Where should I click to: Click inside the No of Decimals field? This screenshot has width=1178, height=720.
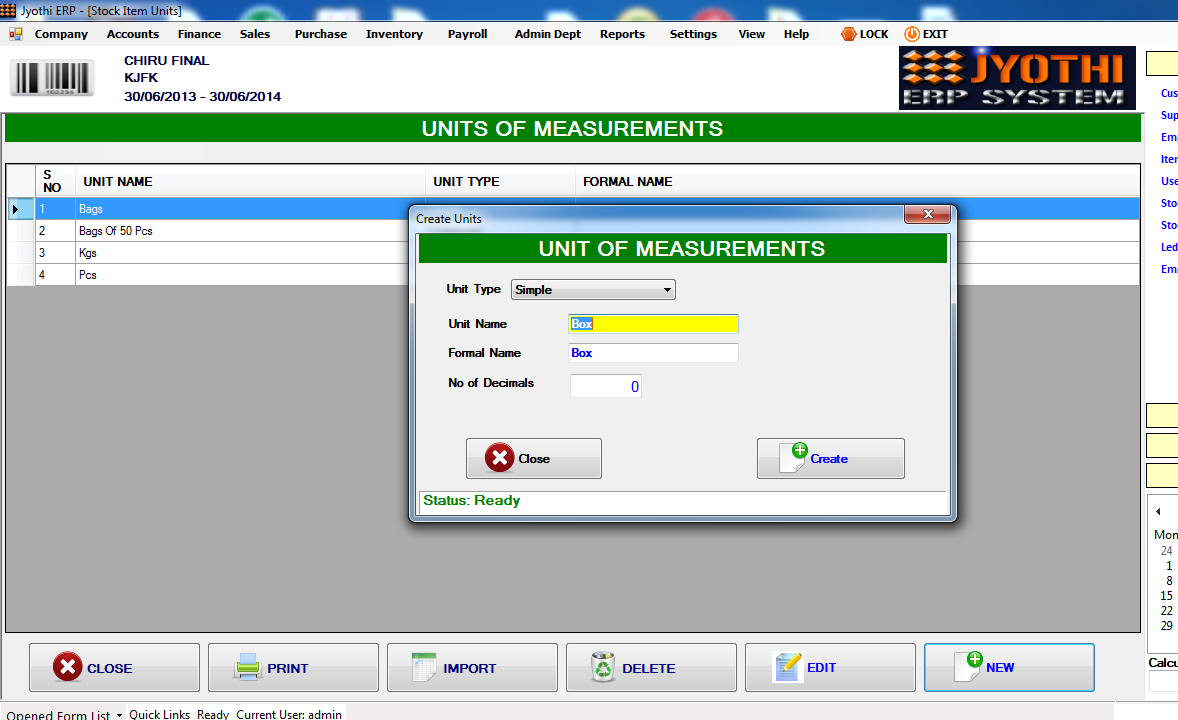tap(605, 383)
